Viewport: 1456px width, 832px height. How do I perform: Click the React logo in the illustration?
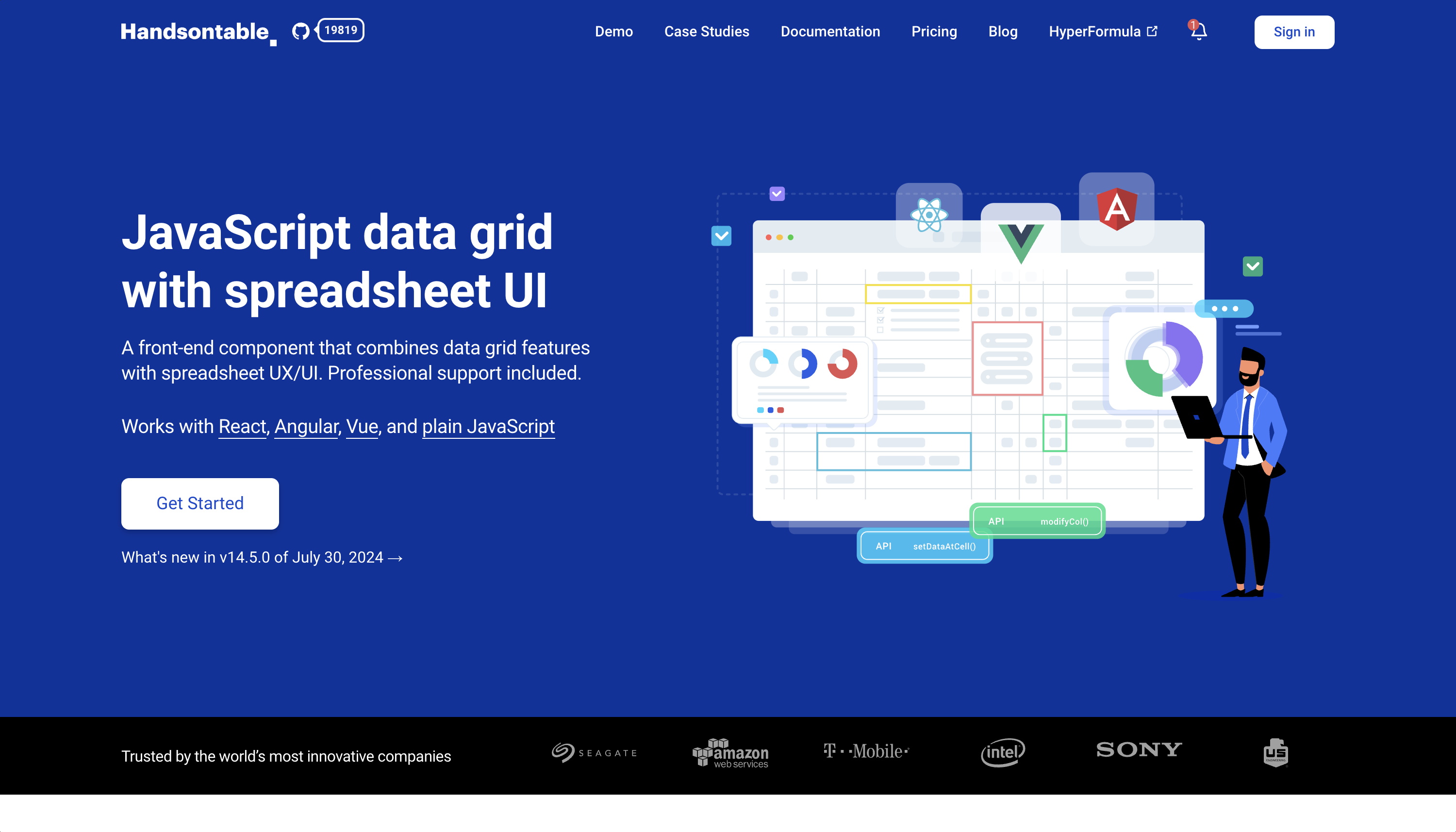(x=929, y=216)
